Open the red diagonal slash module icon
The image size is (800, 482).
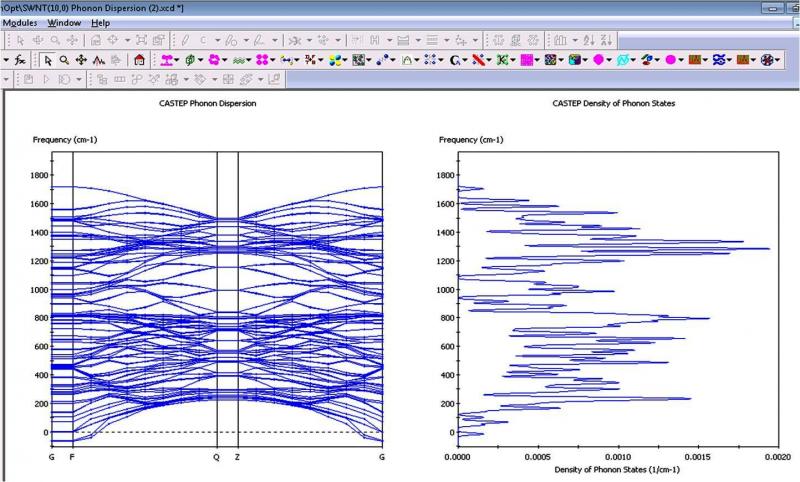pos(478,60)
